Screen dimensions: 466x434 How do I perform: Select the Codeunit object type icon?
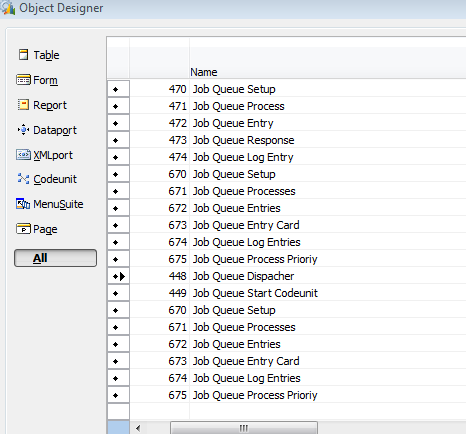pos(23,179)
